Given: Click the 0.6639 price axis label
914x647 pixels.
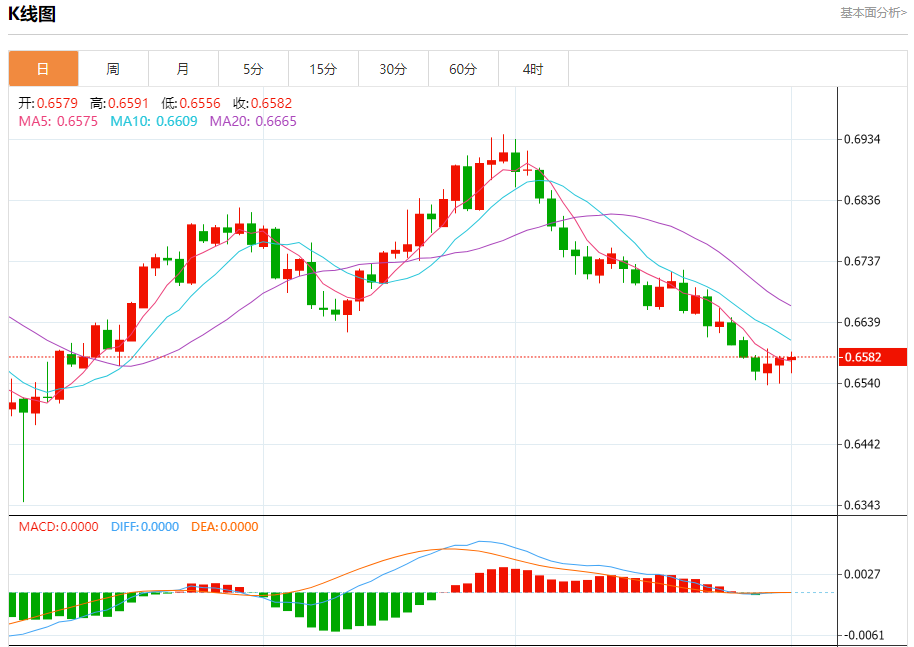Looking at the screenshot, I should pyautogui.click(x=862, y=322).
